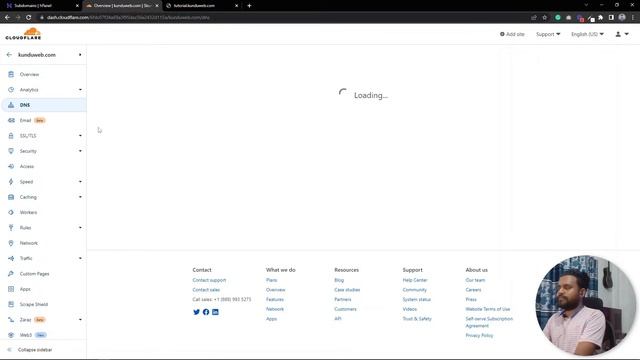Image resolution: width=640 pixels, height=360 pixels.
Task: Open the Support dropdown
Action: point(548,34)
